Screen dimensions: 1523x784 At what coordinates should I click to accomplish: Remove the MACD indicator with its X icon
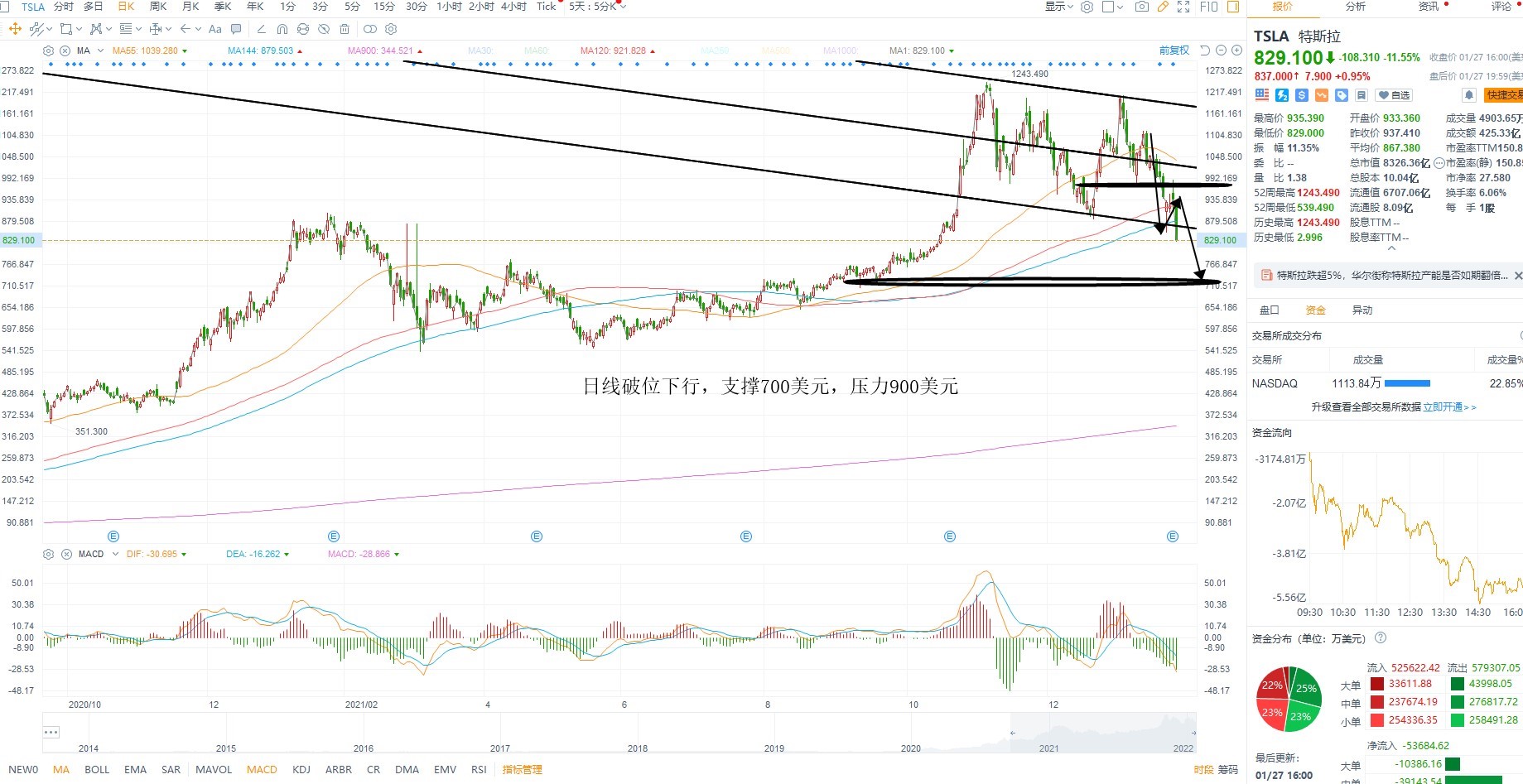pyautogui.click(x=66, y=554)
